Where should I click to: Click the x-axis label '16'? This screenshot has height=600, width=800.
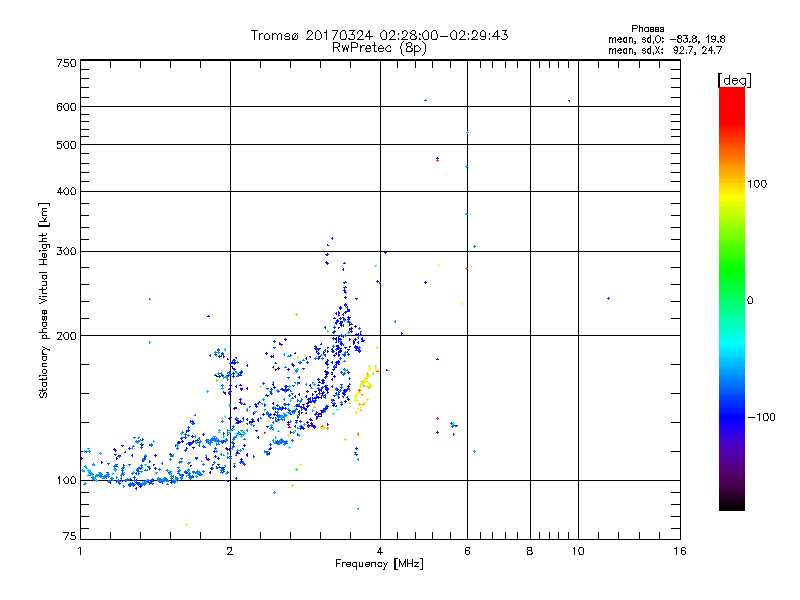(x=680, y=551)
